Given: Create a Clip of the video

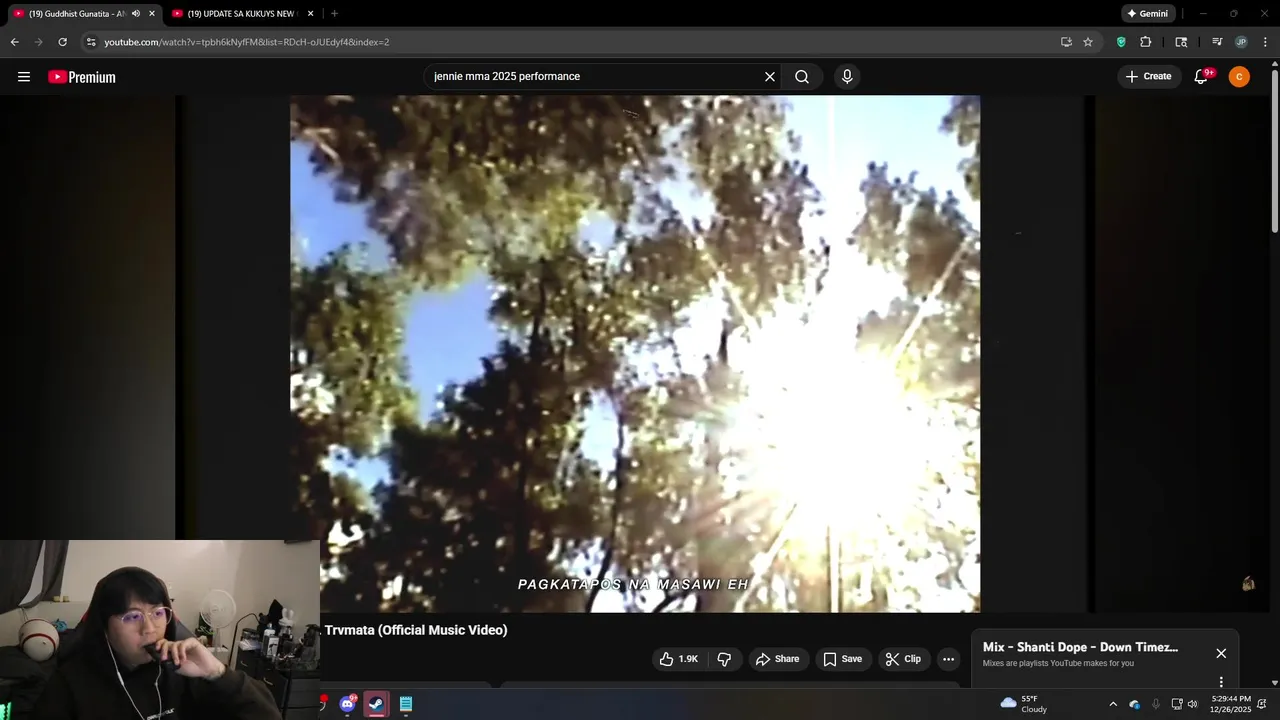Looking at the screenshot, I should pyautogui.click(x=903, y=659).
